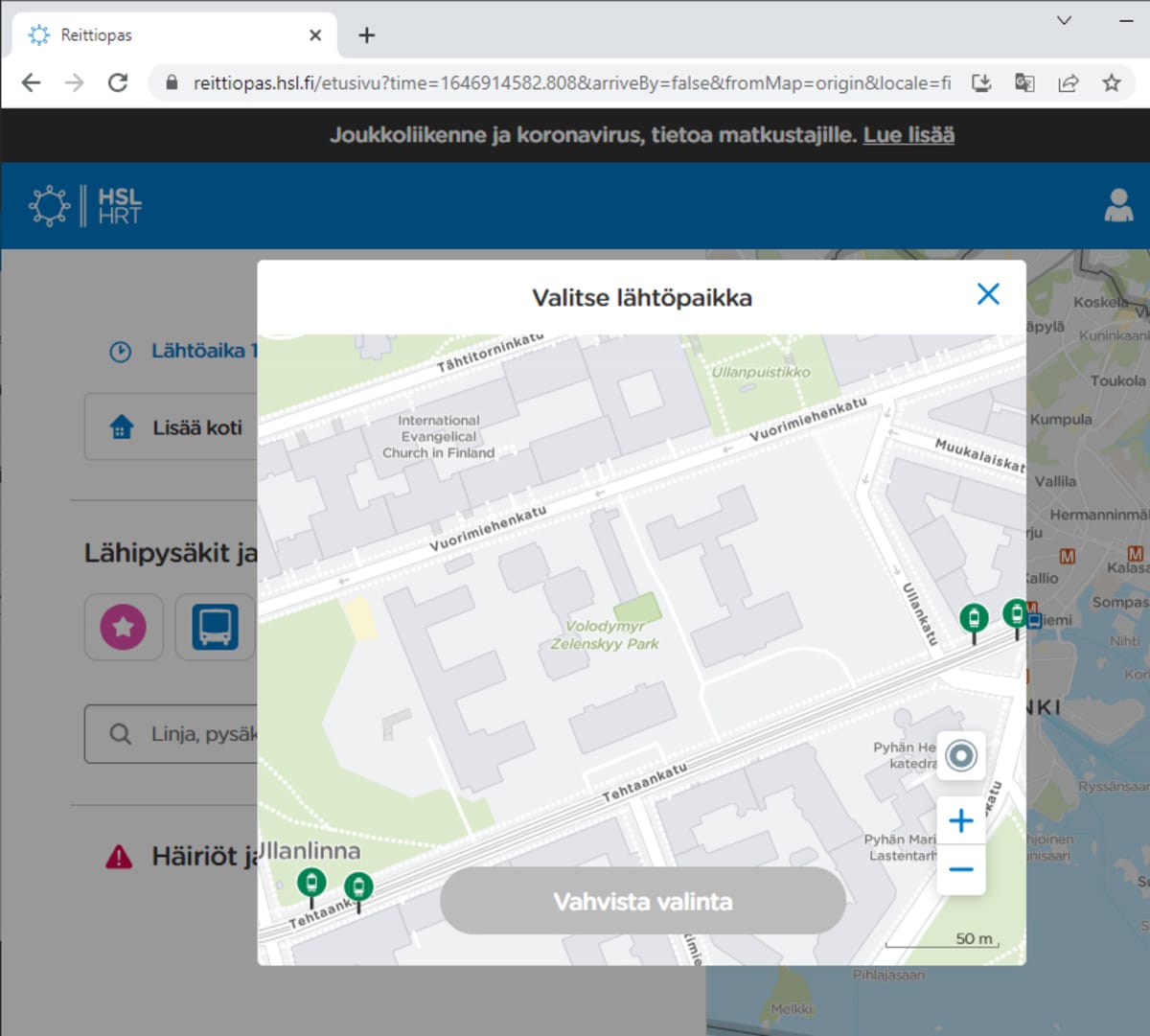Select the pink favorites star button

(124, 628)
